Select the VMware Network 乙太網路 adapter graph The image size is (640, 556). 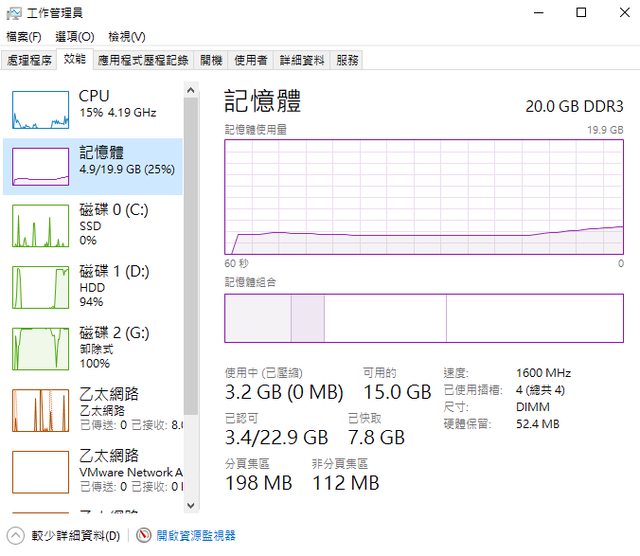coord(41,472)
